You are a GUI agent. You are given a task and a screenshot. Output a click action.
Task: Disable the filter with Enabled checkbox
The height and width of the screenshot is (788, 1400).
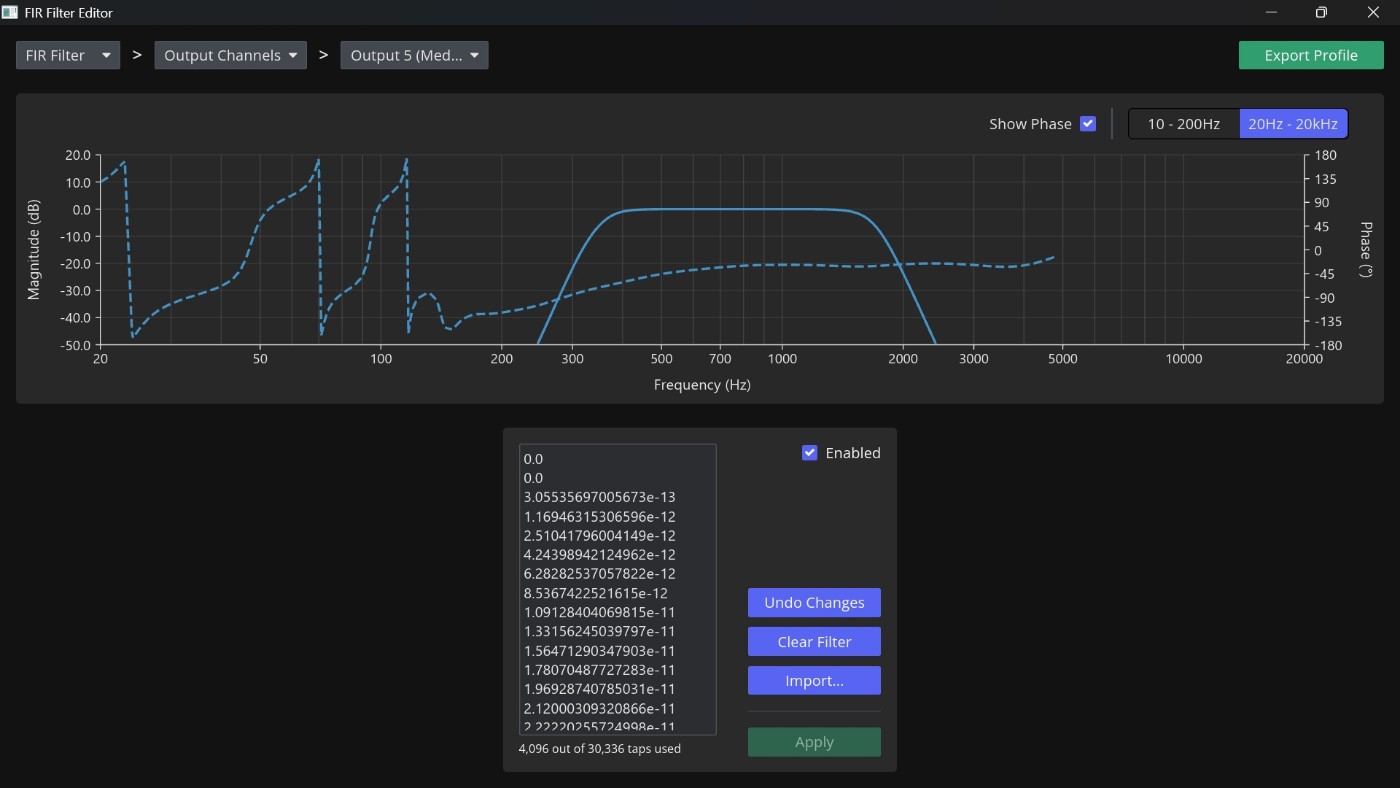click(x=810, y=453)
